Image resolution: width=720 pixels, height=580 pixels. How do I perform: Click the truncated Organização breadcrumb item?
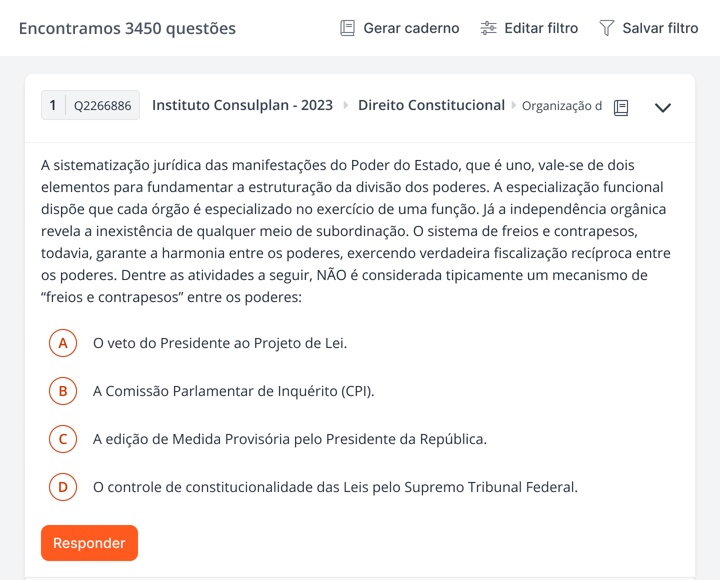562,106
